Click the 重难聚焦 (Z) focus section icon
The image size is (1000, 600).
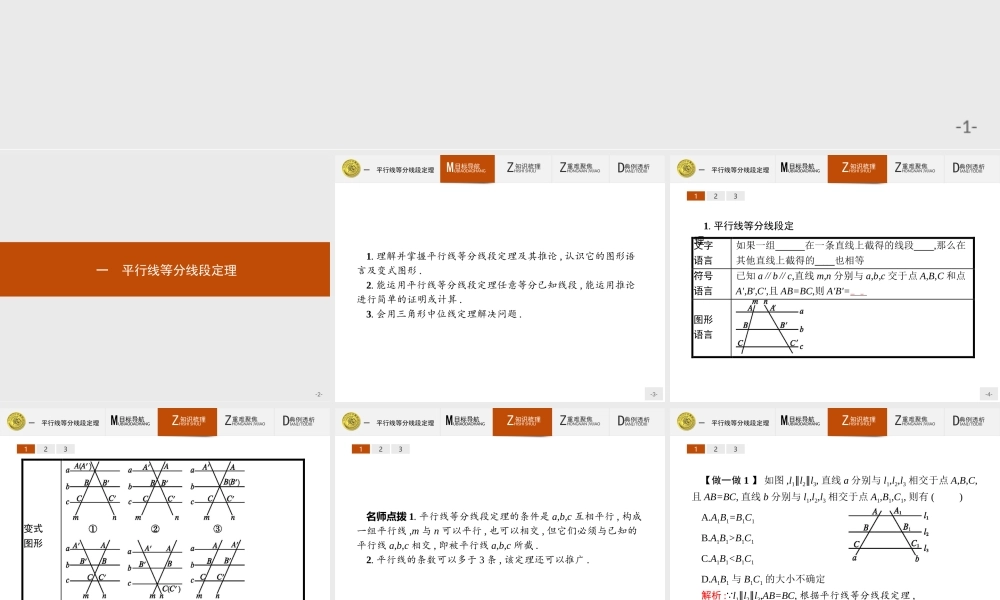pos(580,168)
